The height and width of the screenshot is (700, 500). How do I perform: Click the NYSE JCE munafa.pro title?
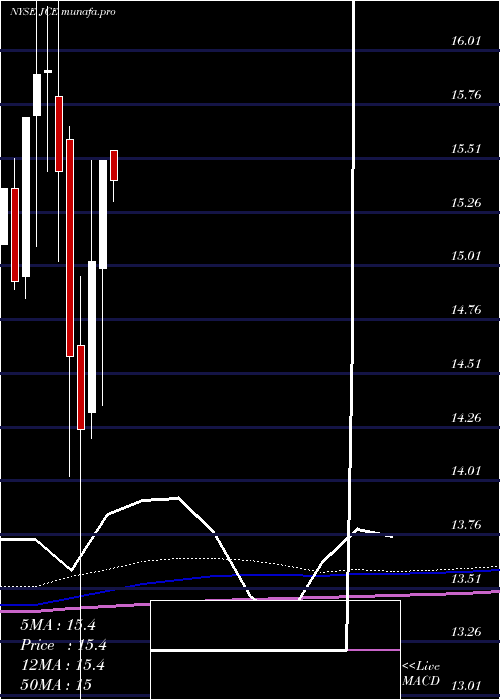tap(63, 12)
